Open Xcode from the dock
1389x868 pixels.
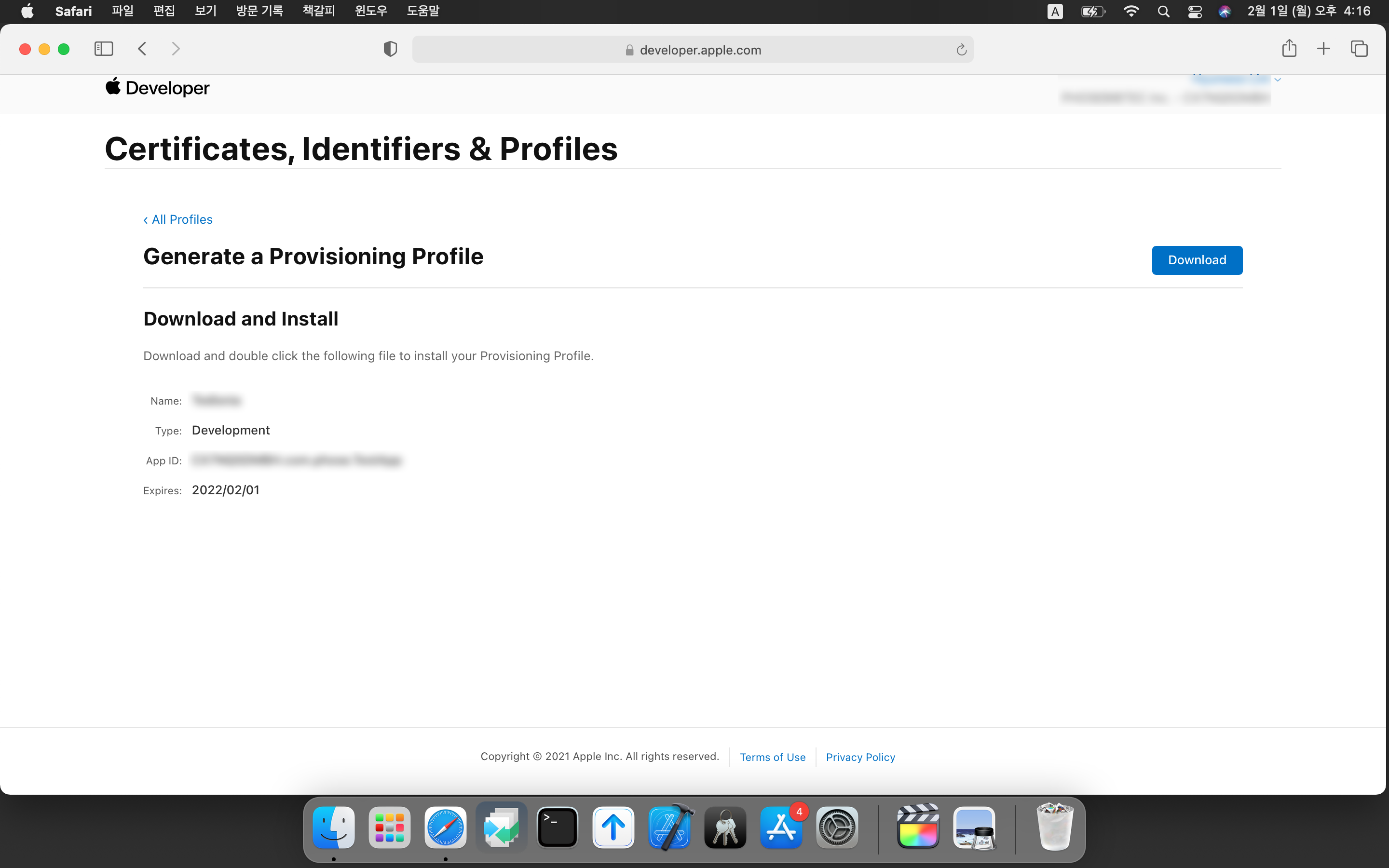[x=669, y=827]
